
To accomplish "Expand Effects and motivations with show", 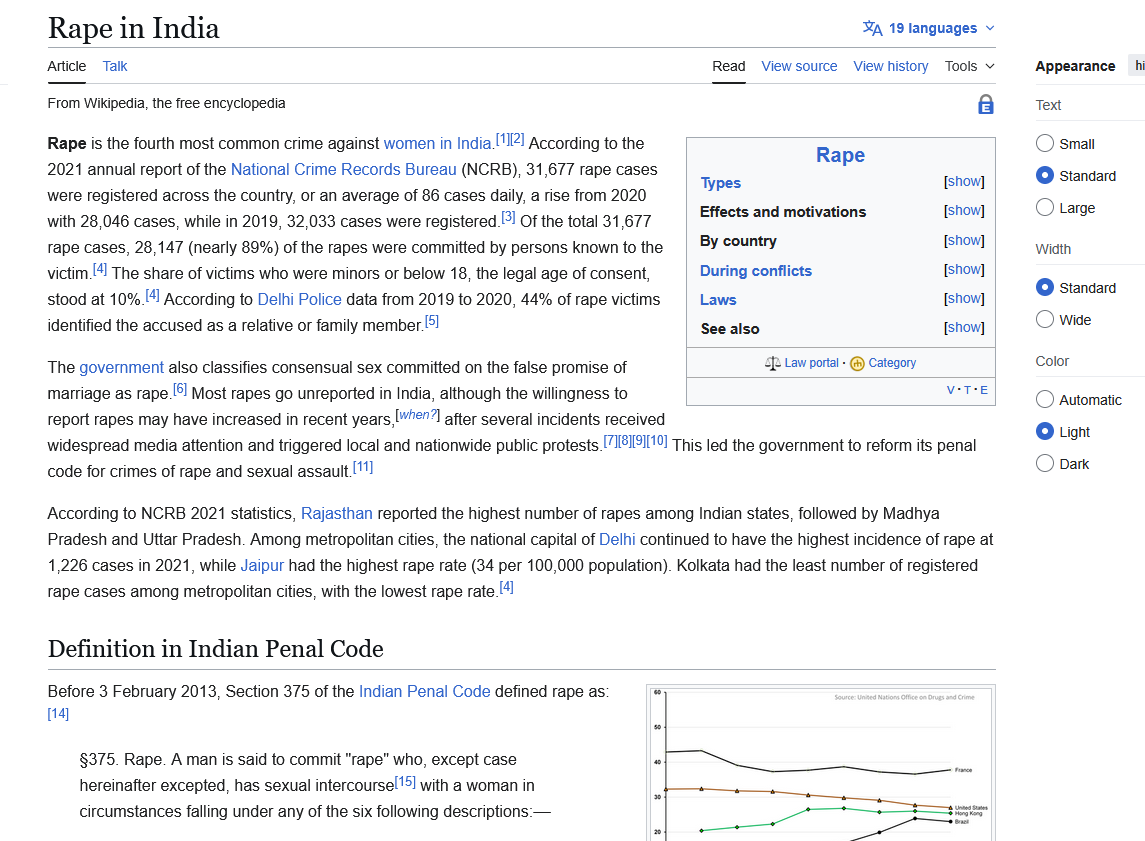I will click(964, 210).
